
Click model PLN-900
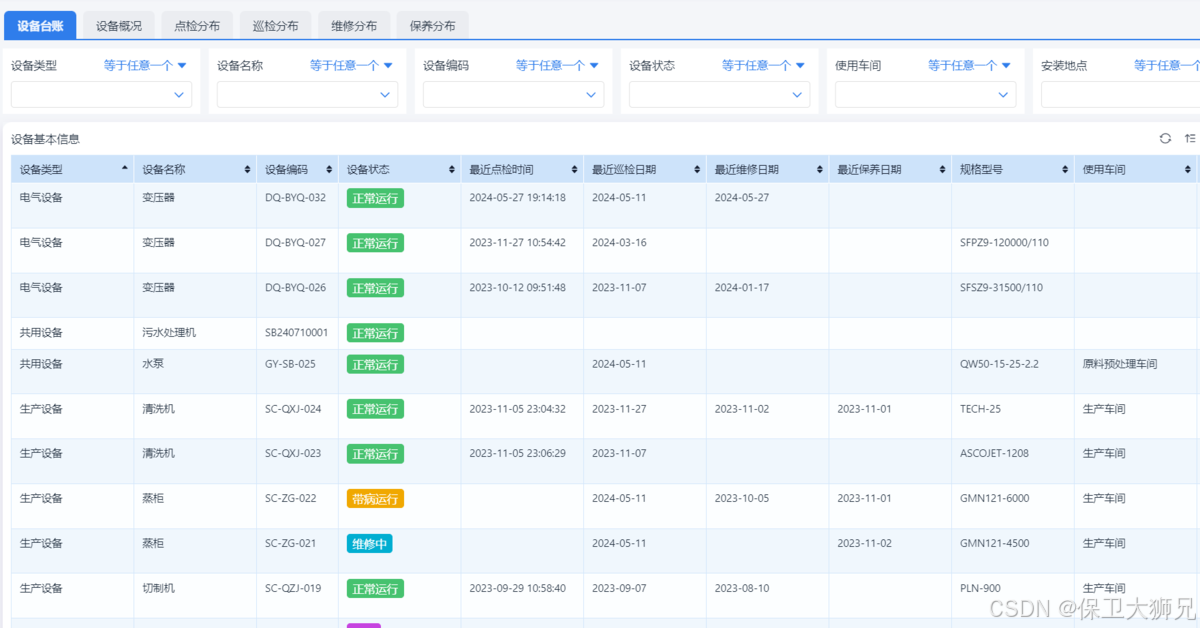(x=980, y=588)
